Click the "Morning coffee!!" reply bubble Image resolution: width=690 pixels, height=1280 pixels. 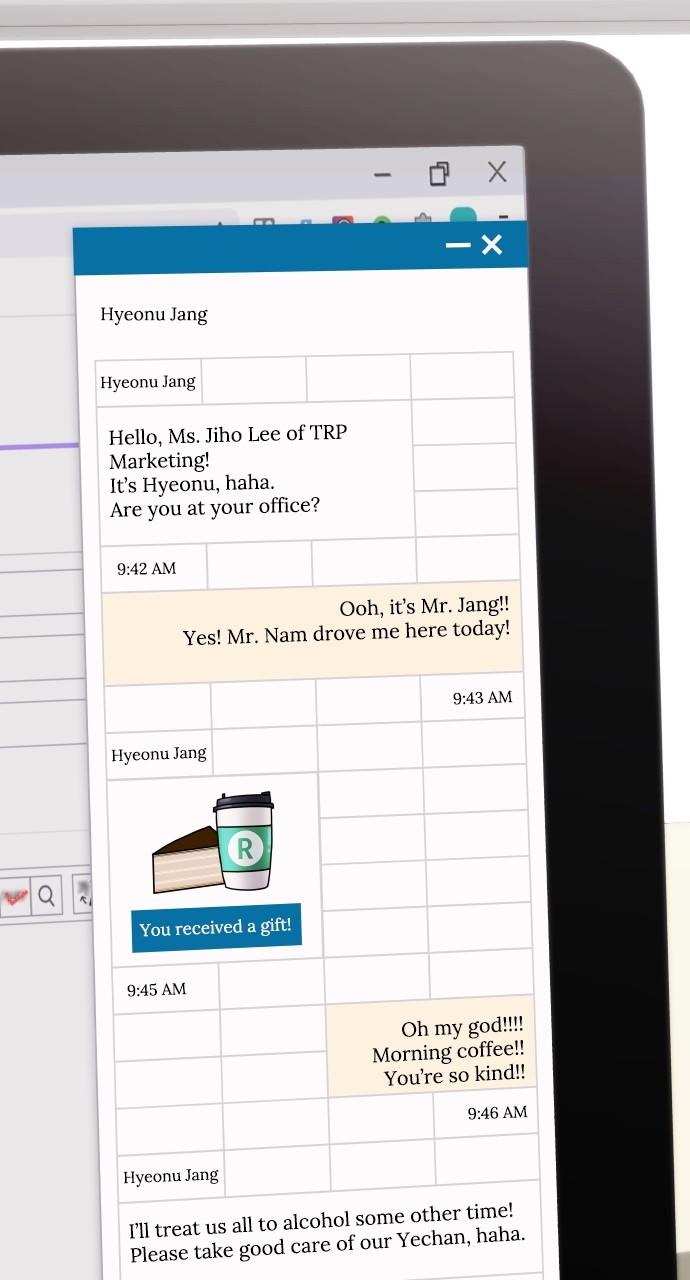pos(447,1051)
